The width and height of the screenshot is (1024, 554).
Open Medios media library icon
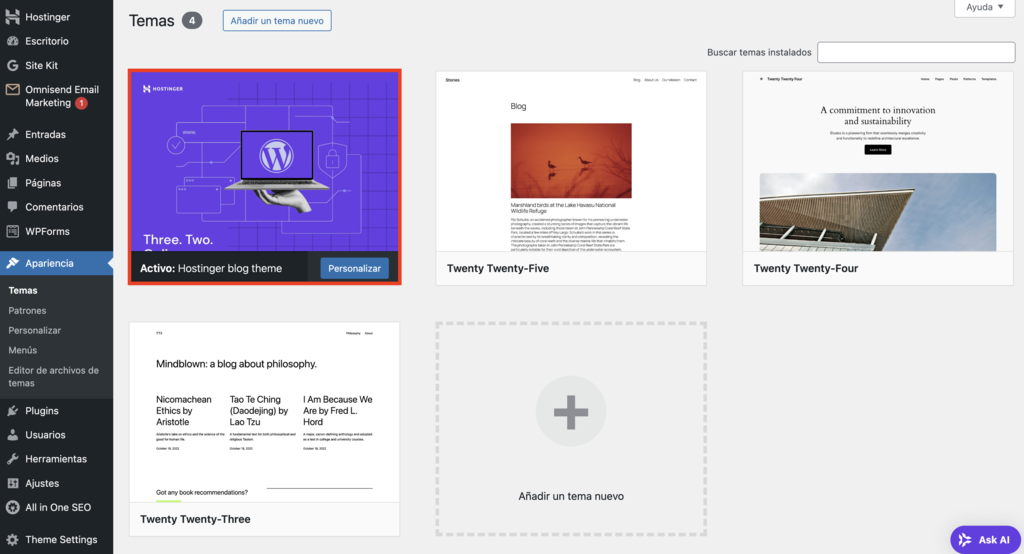tap(13, 158)
